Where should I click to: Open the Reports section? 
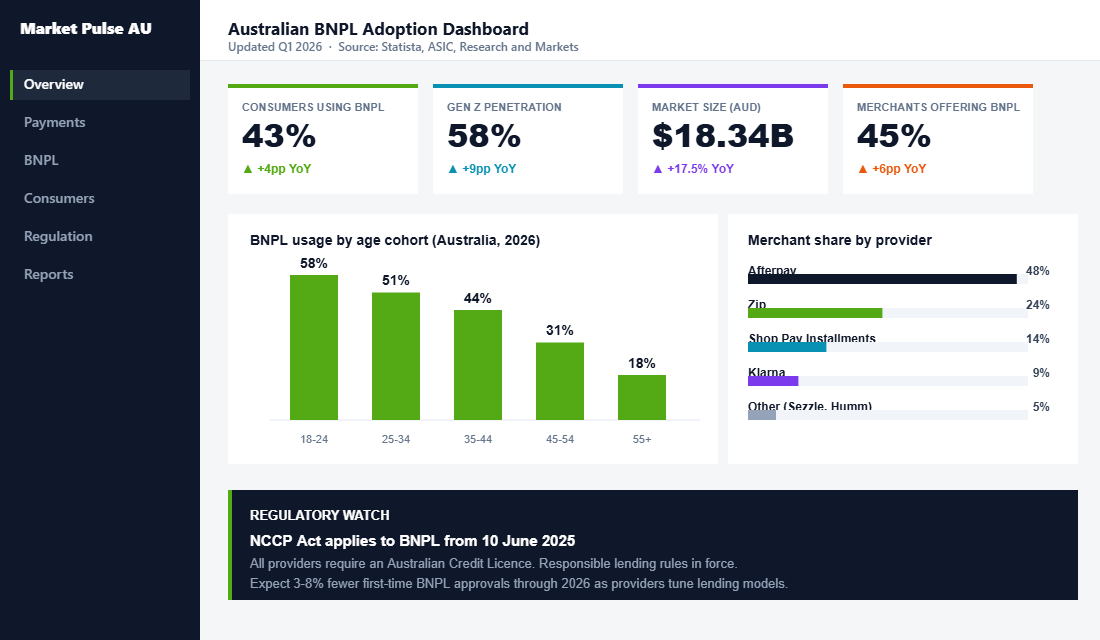tap(48, 274)
